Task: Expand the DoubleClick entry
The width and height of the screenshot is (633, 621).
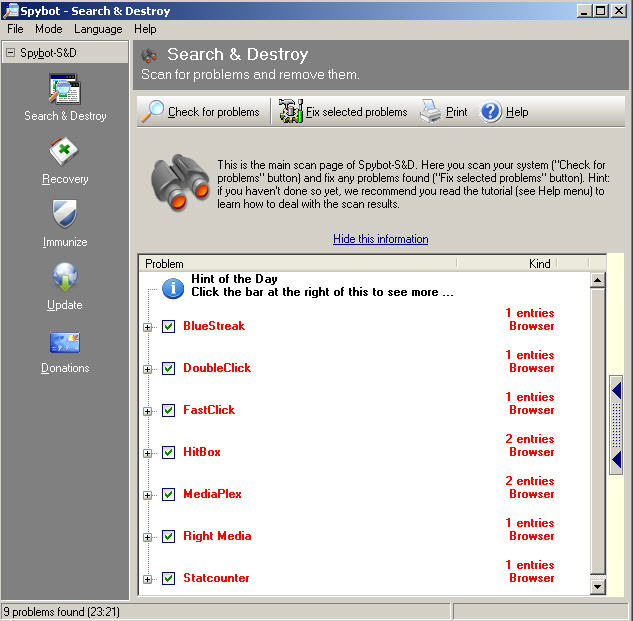Action: tap(148, 369)
